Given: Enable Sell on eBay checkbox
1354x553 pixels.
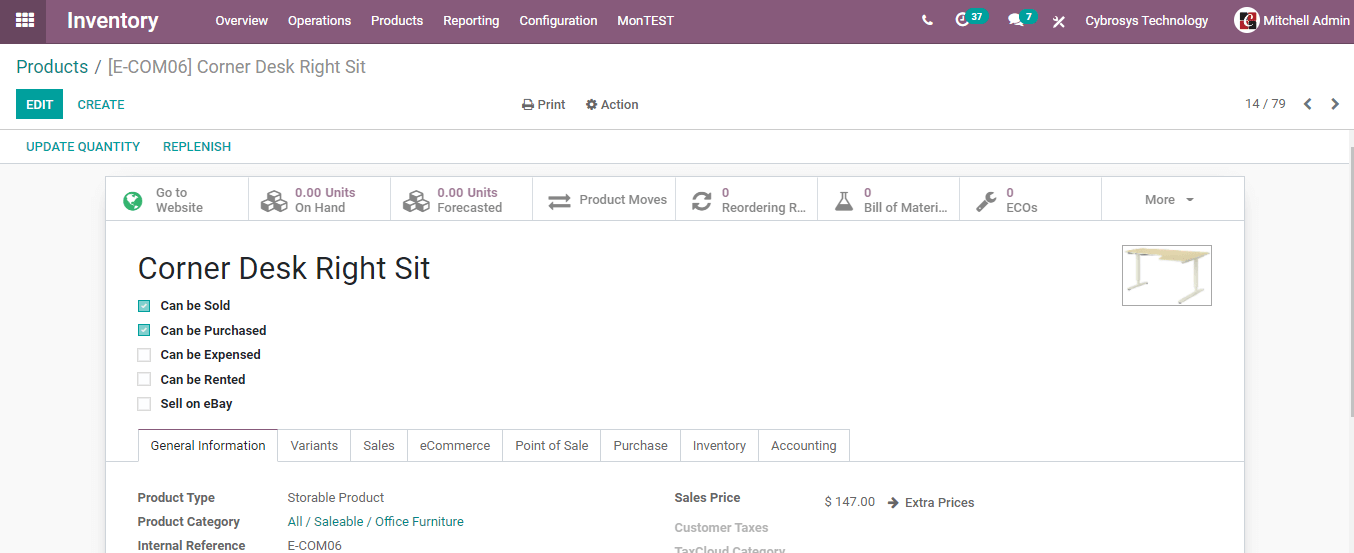Looking at the screenshot, I should point(144,404).
